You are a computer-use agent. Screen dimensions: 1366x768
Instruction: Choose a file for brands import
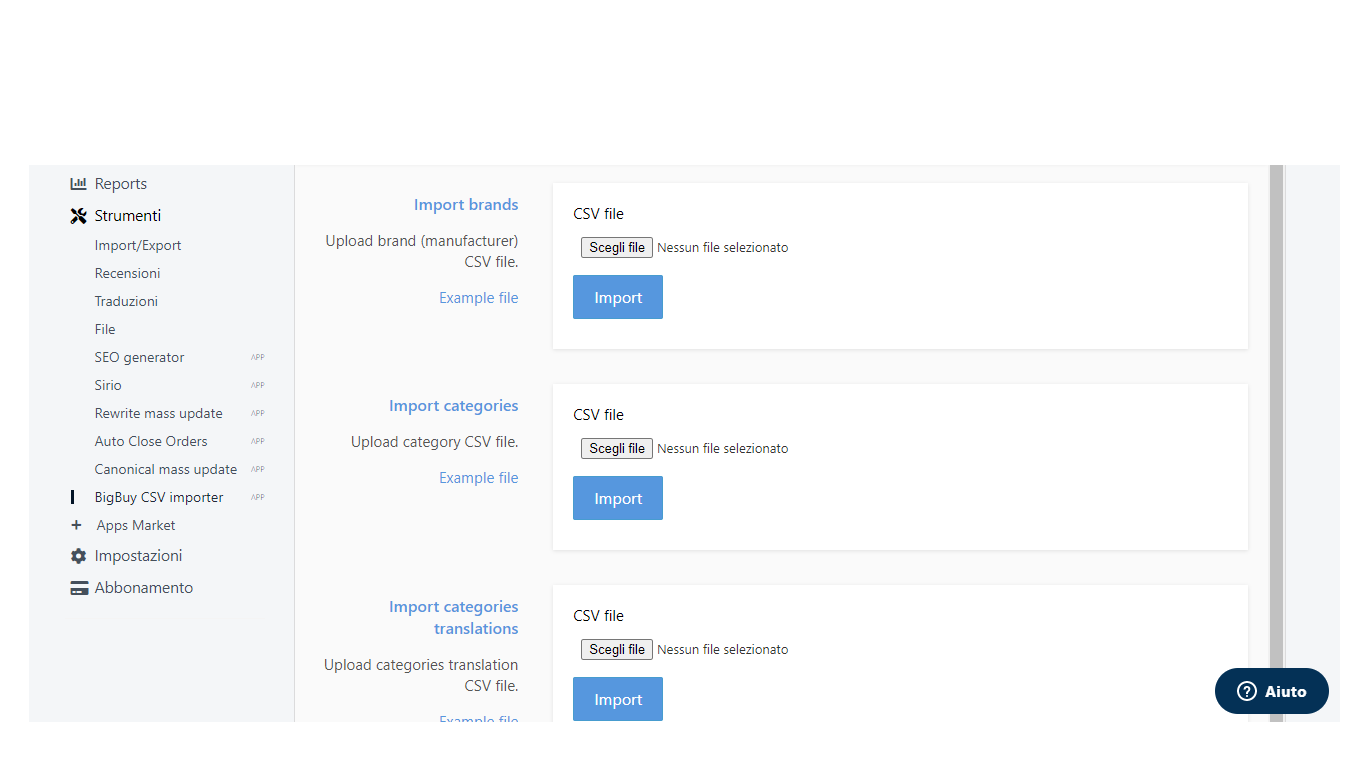616,247
